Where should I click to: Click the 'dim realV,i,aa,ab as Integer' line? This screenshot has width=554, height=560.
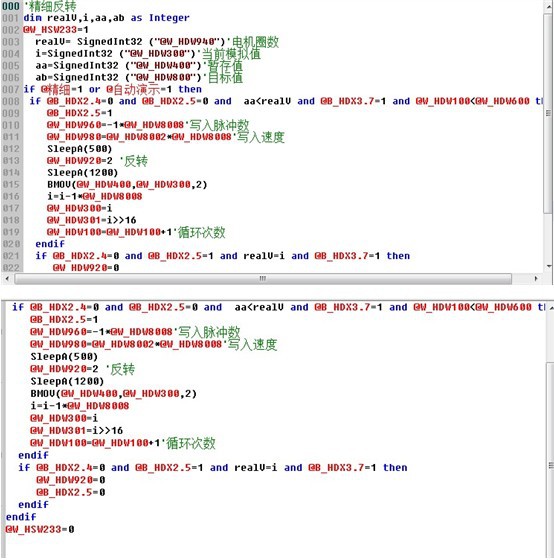click(x=106, y=18)
